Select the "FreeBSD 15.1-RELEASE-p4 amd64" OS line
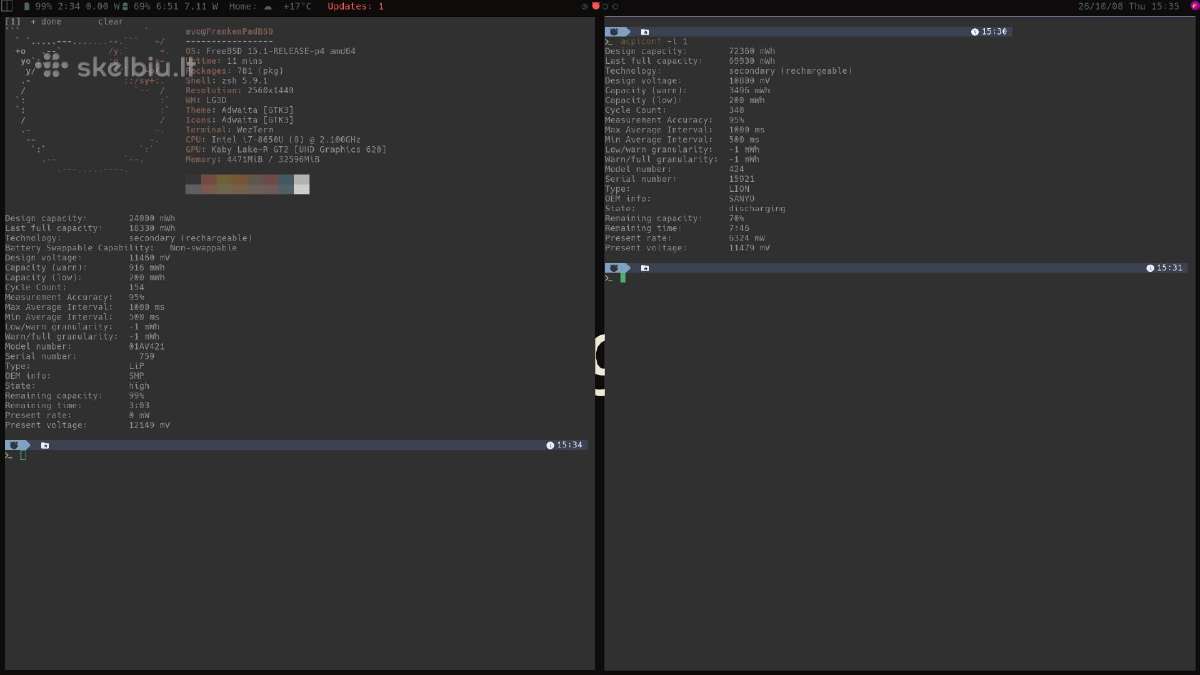Viewport: 1200px width, 675px height. pos(270,51)
